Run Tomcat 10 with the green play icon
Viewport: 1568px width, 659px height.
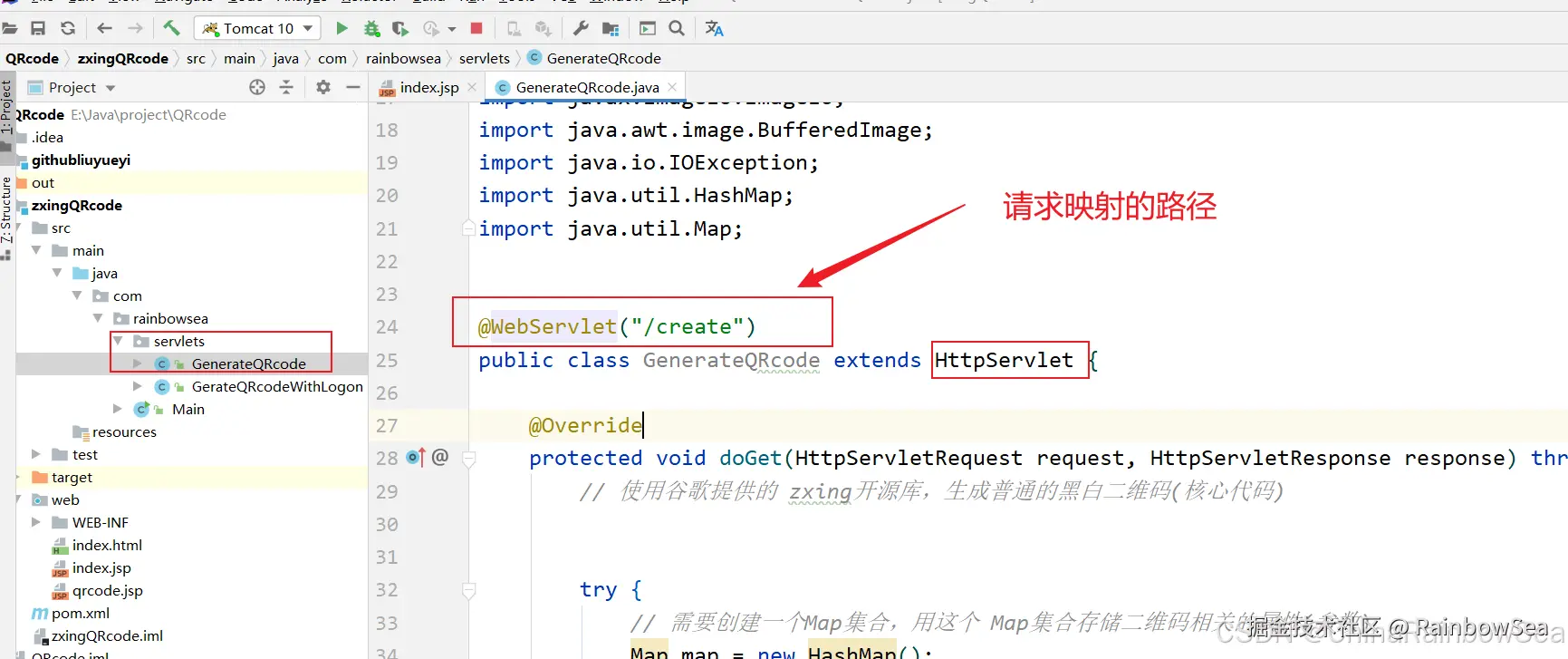point(341,29)
